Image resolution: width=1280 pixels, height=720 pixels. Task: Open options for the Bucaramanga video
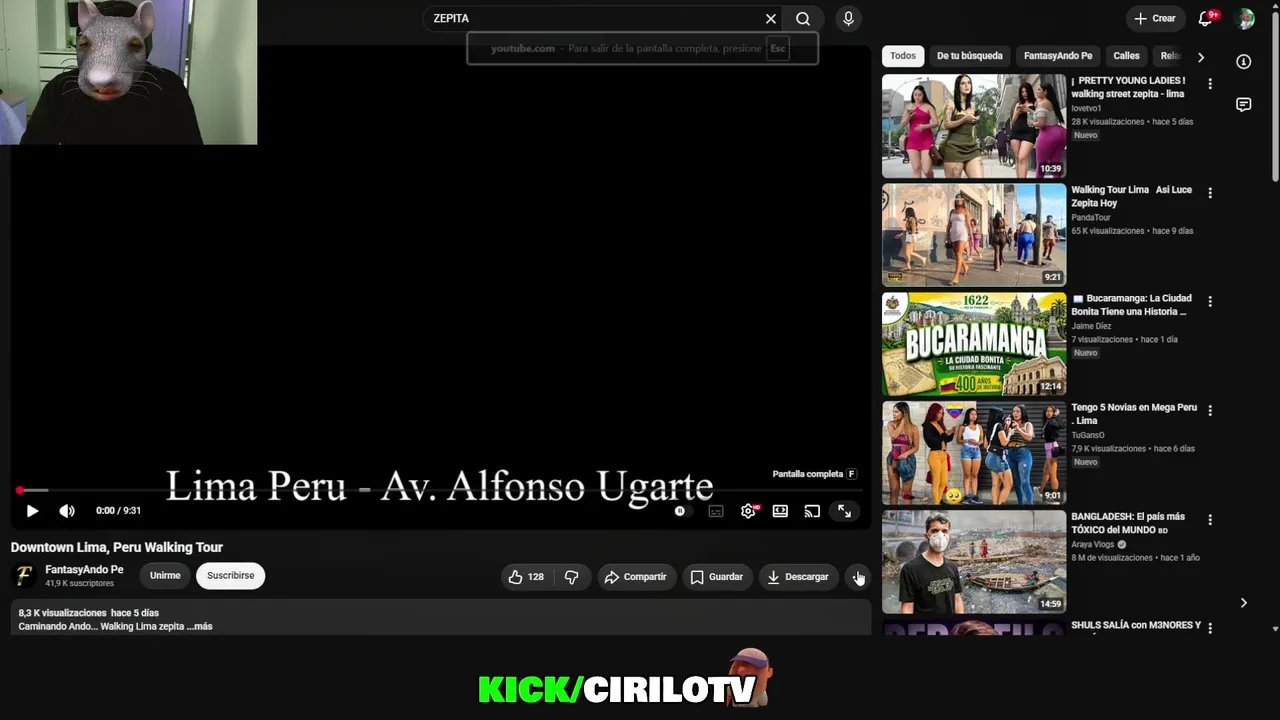tap(1210, 301)
